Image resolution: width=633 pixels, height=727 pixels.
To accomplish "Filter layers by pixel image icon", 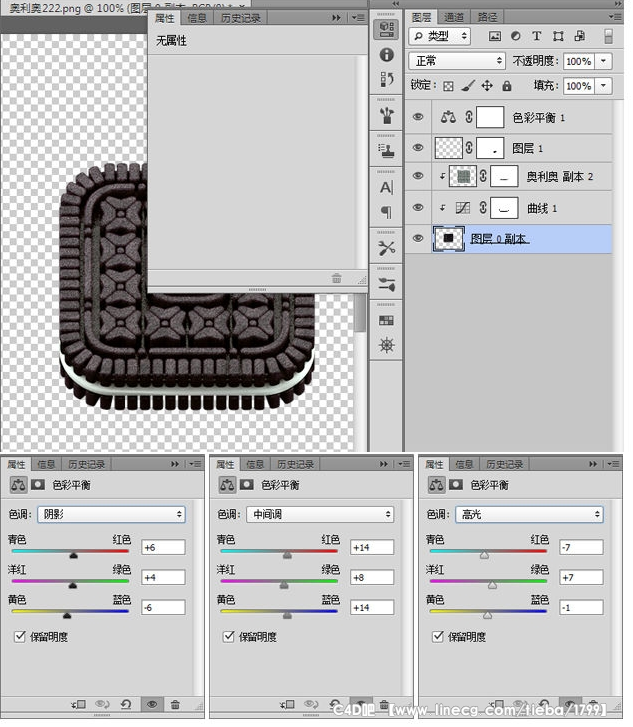I will coord(495,36).
